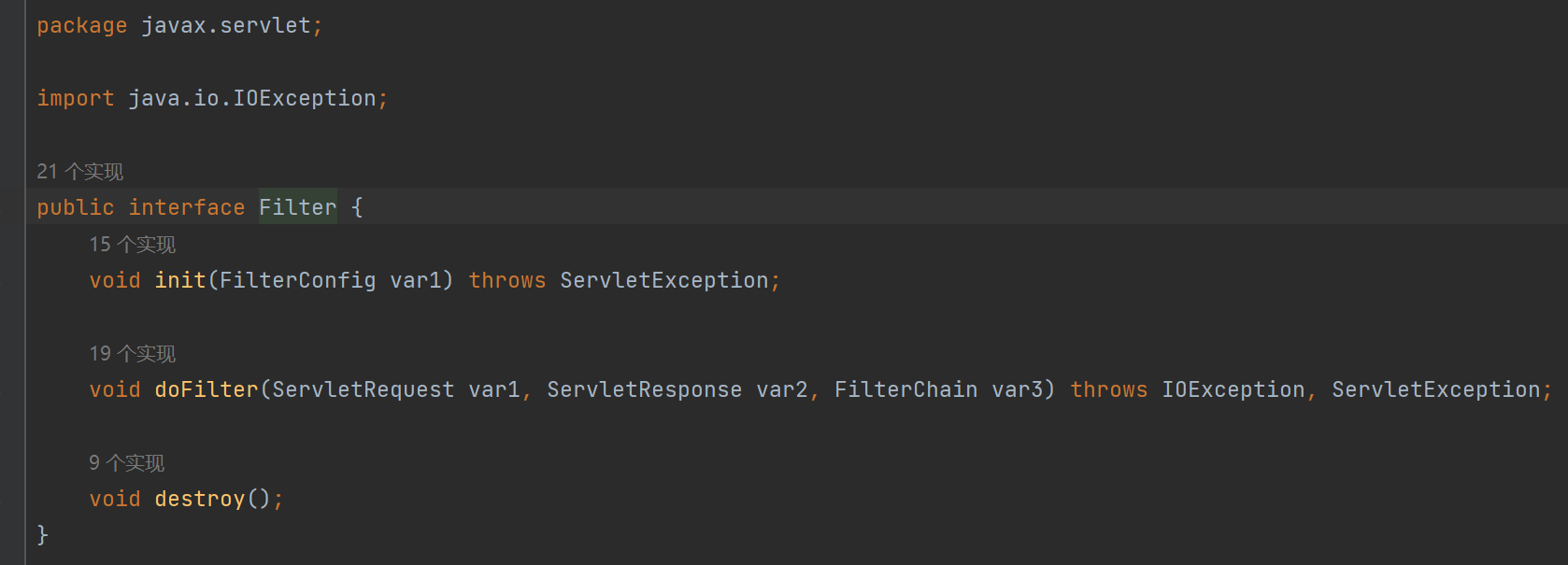Click the interface keyword
This screenshot has height=565, width=1568.
tap(187, 207)
